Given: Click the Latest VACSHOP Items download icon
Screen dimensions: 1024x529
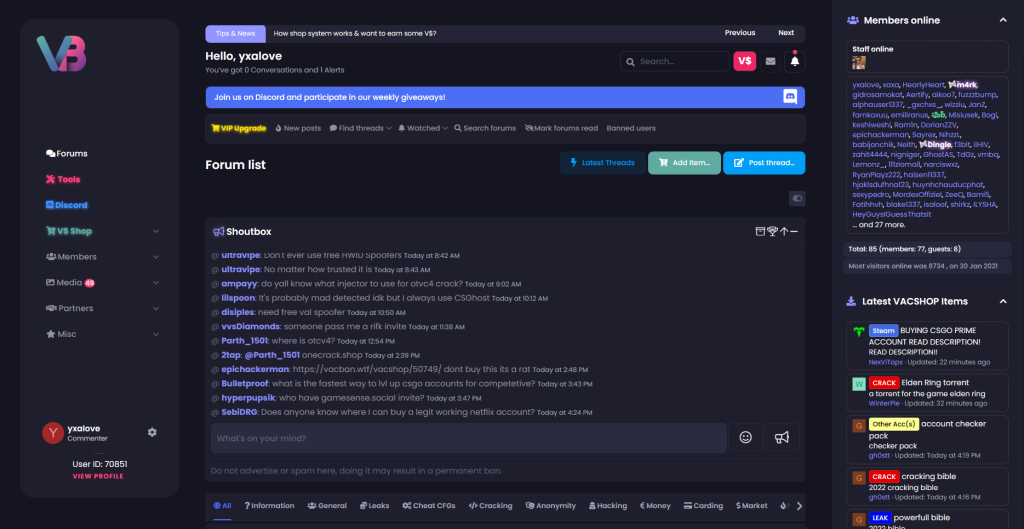Looking at the screenshot, I should (x=851, y=301).
